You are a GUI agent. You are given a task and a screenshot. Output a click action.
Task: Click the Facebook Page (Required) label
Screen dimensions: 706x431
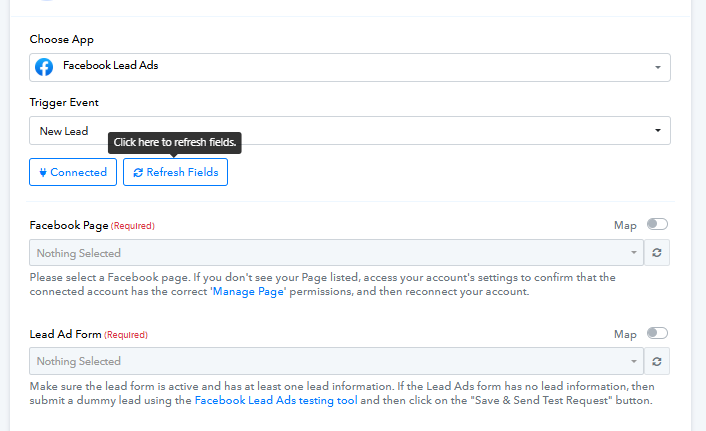92,225
